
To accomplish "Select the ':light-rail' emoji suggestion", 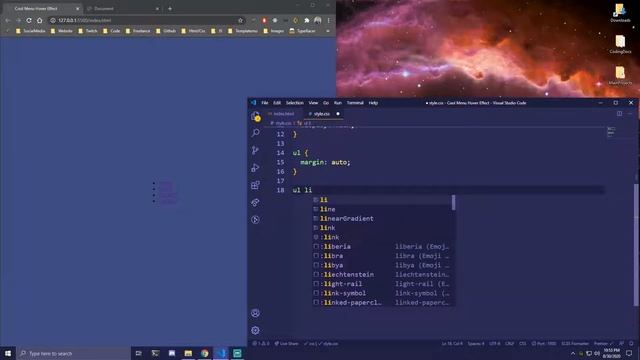I will click(384, 284).
